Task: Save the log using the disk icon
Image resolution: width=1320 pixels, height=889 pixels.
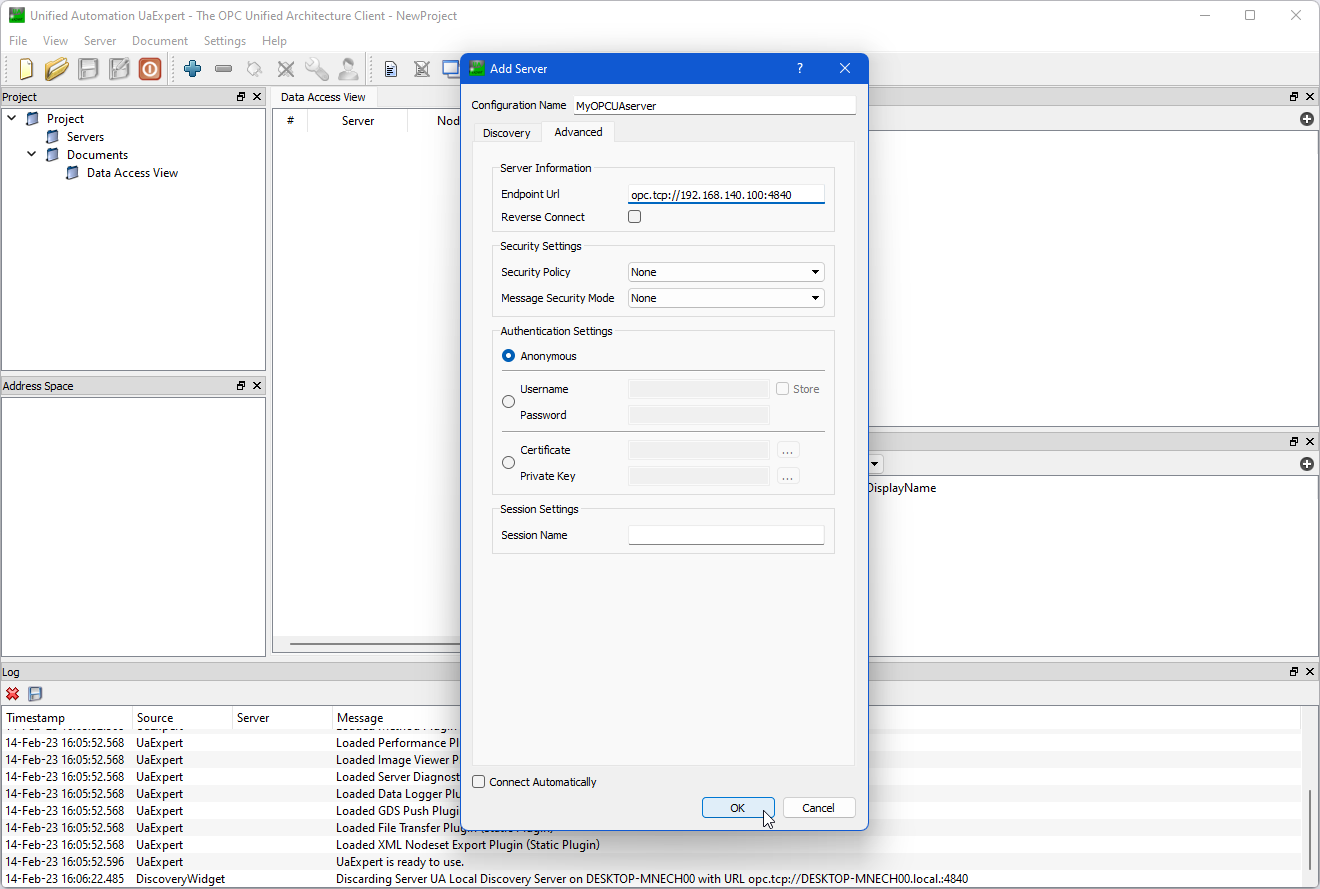Action: pyautogui.click(x=35, y=694)
